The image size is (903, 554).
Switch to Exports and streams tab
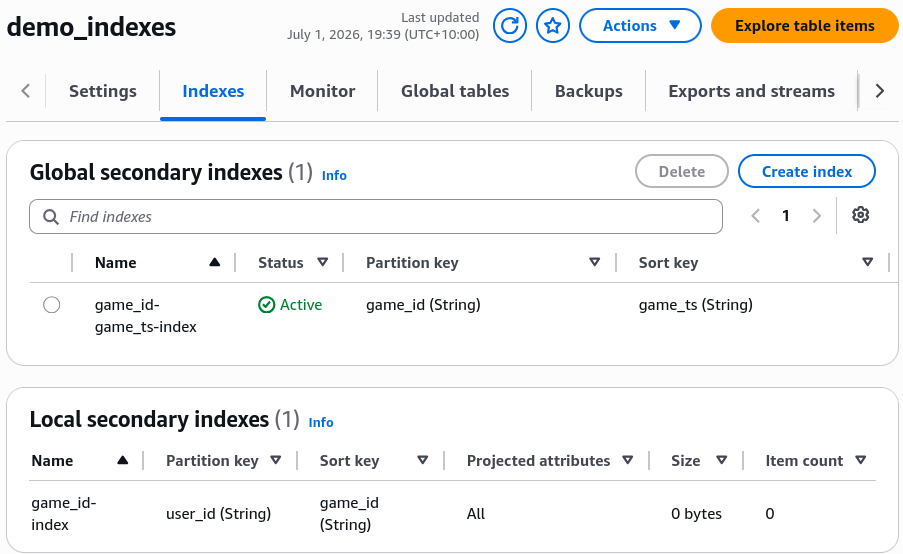tap(752, 91)
